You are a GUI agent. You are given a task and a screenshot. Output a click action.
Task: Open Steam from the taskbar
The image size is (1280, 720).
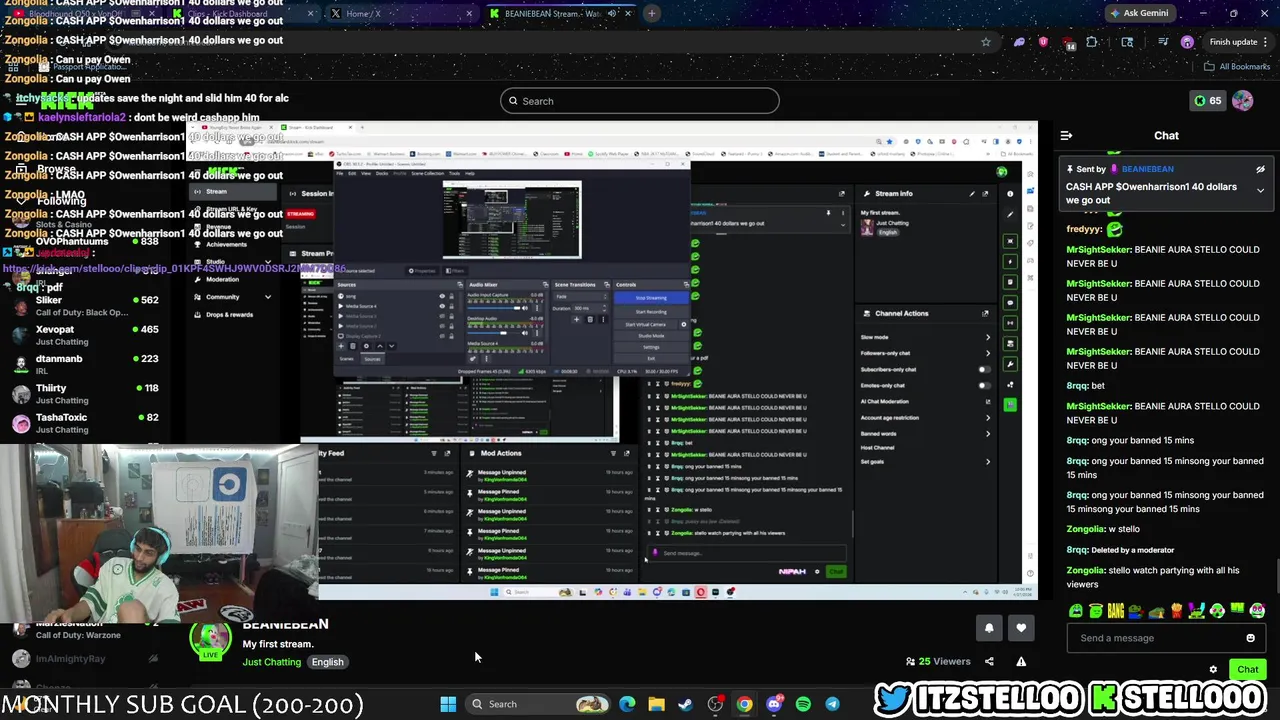tap(685, 704)
